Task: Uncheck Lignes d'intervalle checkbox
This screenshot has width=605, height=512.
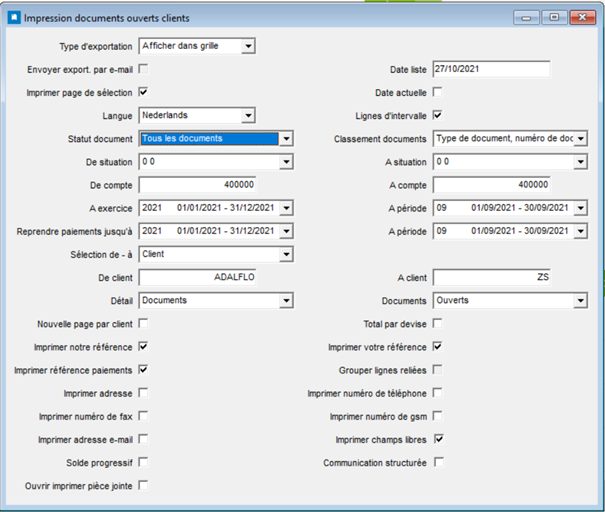Action: coord(438,115)
